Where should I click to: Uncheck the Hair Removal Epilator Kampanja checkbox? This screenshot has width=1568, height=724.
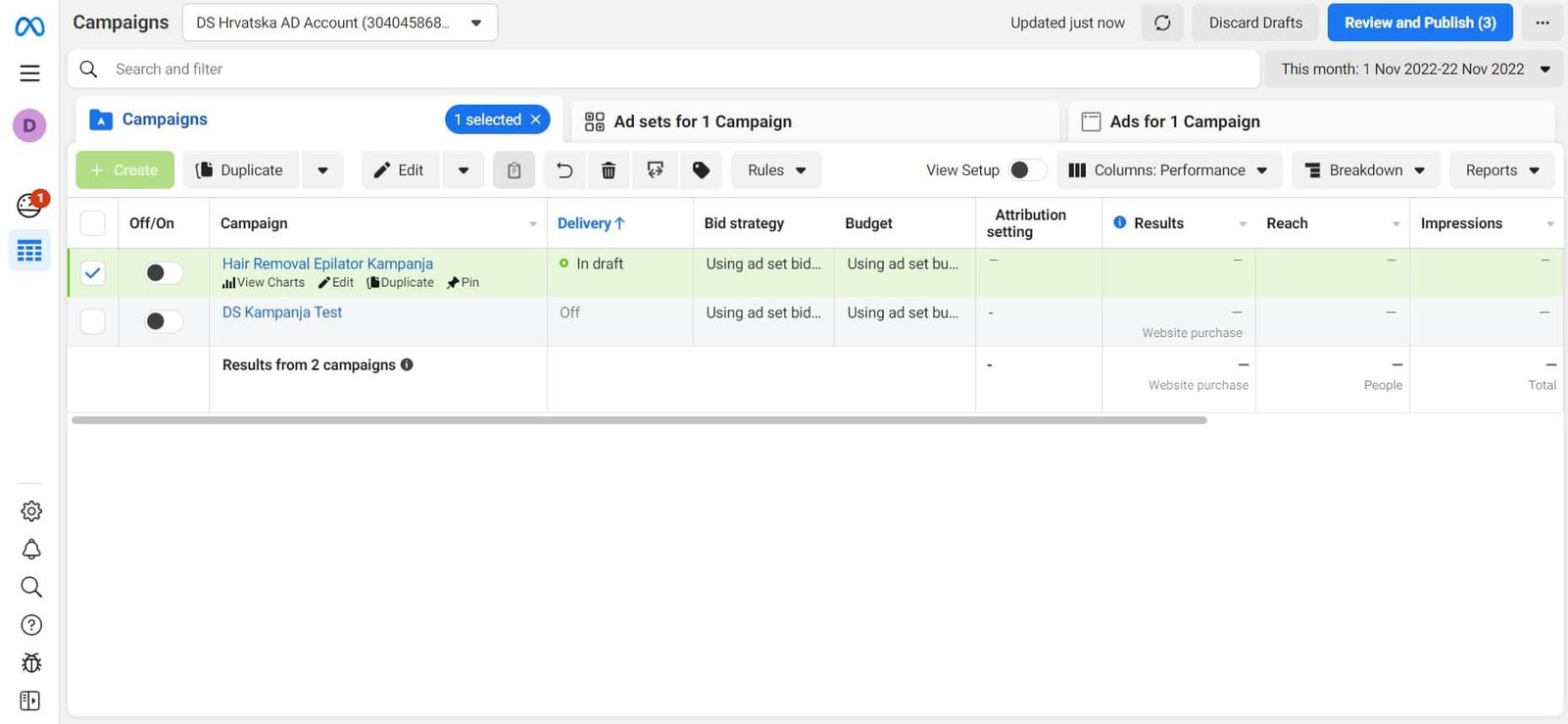coord(93,272)
